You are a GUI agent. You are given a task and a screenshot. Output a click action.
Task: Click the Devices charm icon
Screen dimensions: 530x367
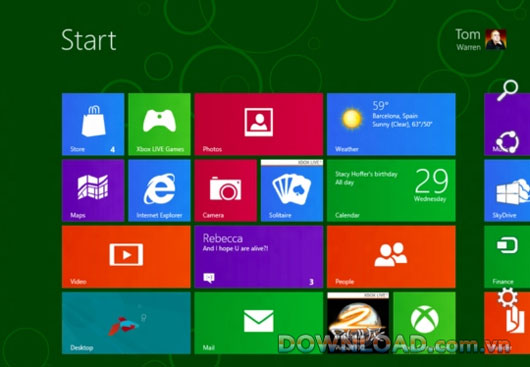click(x=507, y=245)
